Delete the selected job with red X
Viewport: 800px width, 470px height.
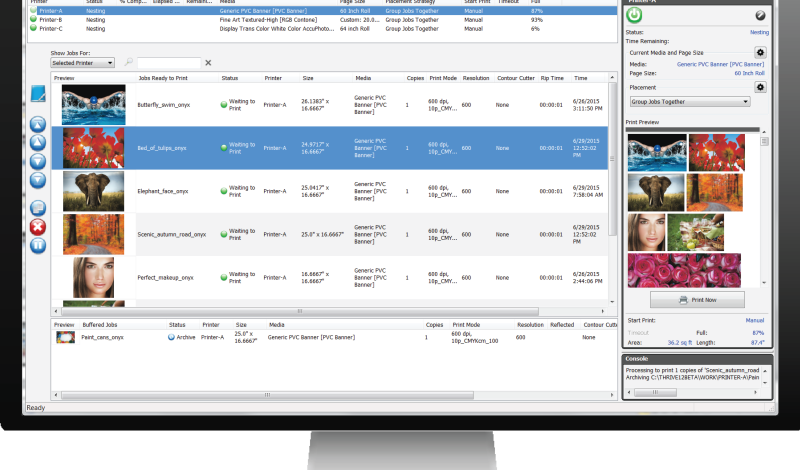38,227
